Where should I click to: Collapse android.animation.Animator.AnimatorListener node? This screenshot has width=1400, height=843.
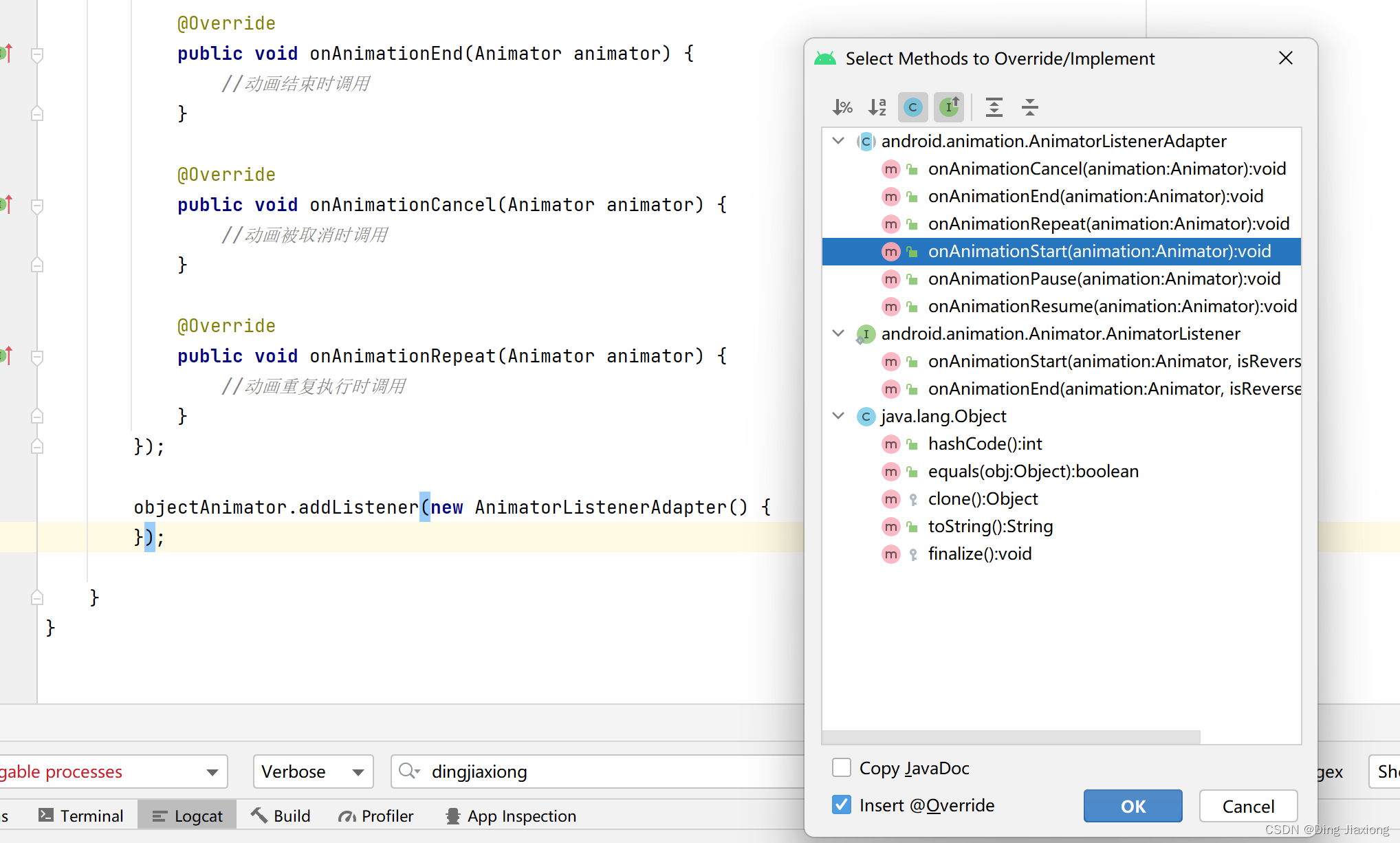838,333
